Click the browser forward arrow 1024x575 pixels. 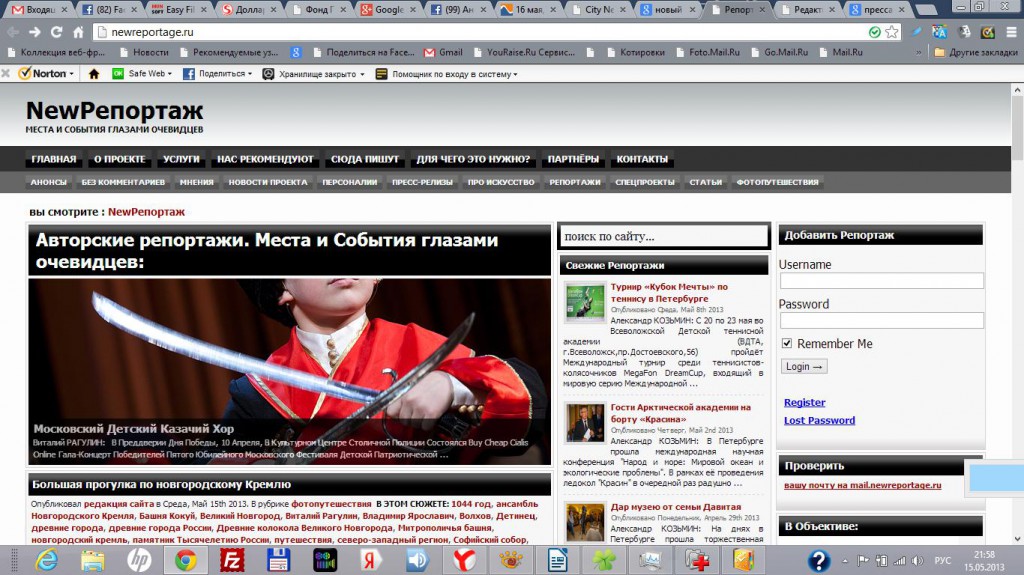point(35,32)
